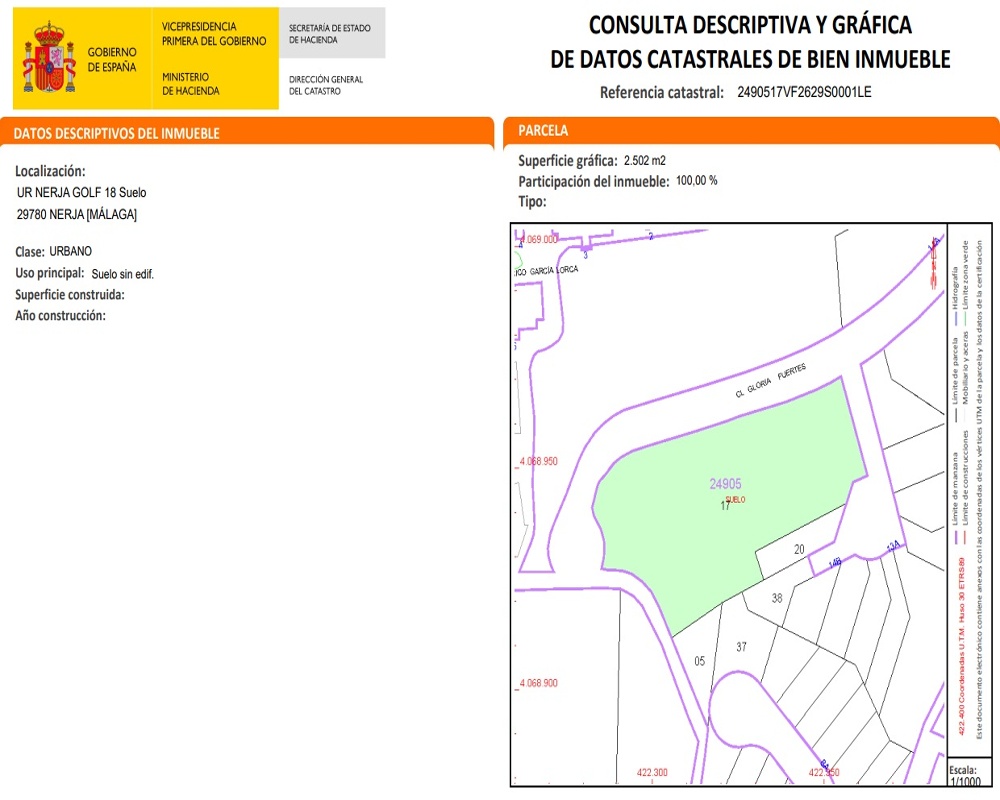Select the DATOS DESCRIPTIVOS DEL INMUEBLE header

click(x=116, y=133)
